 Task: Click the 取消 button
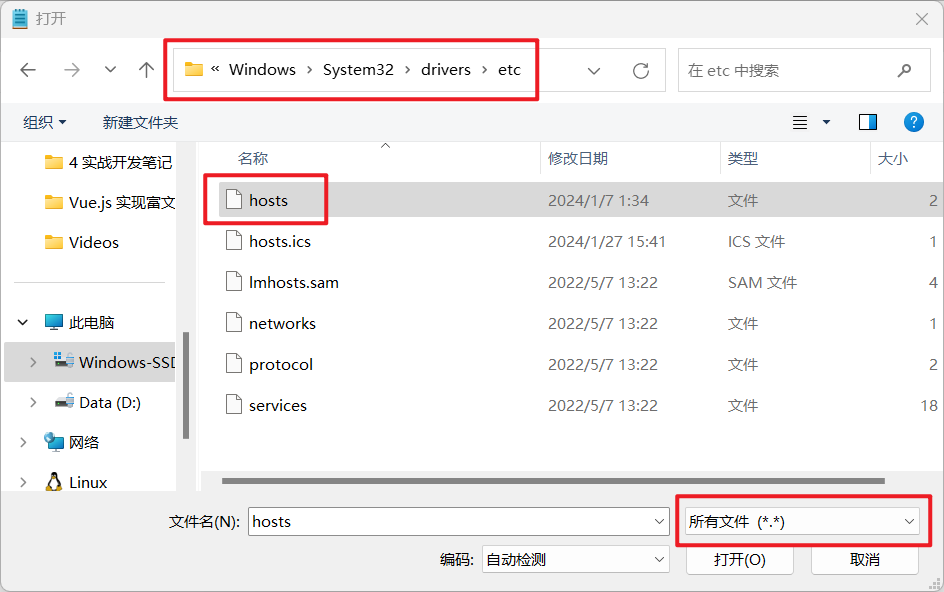click(x=864, y=560)
